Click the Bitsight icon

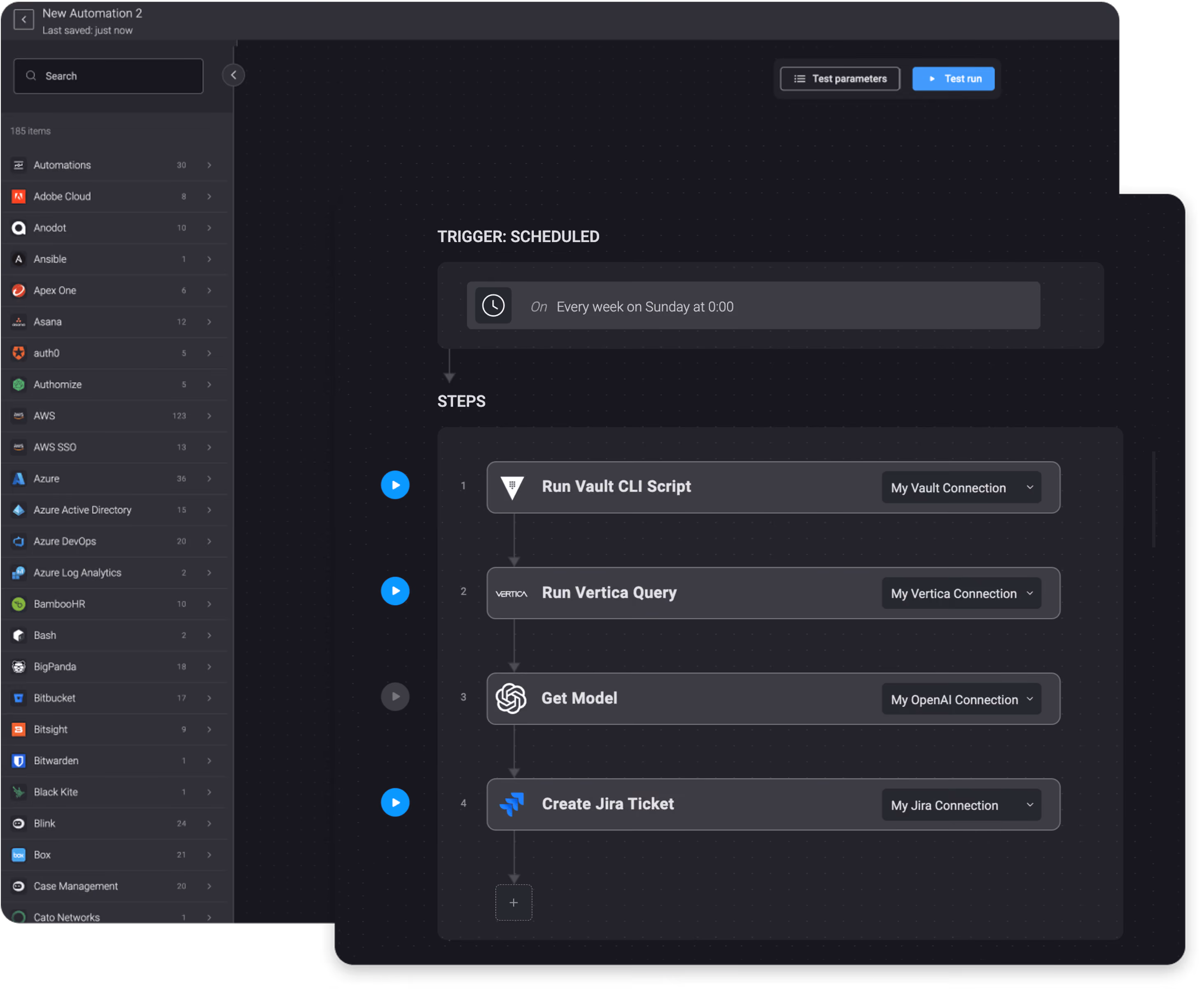[x=19, y=729]
